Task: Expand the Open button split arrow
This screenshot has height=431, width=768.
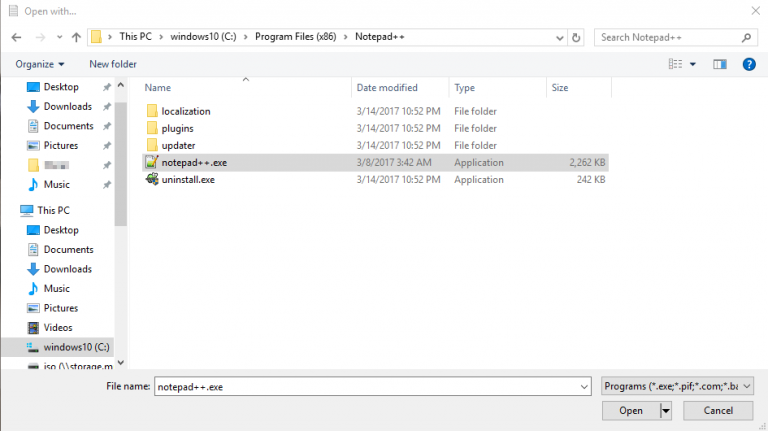Action: 665,411
